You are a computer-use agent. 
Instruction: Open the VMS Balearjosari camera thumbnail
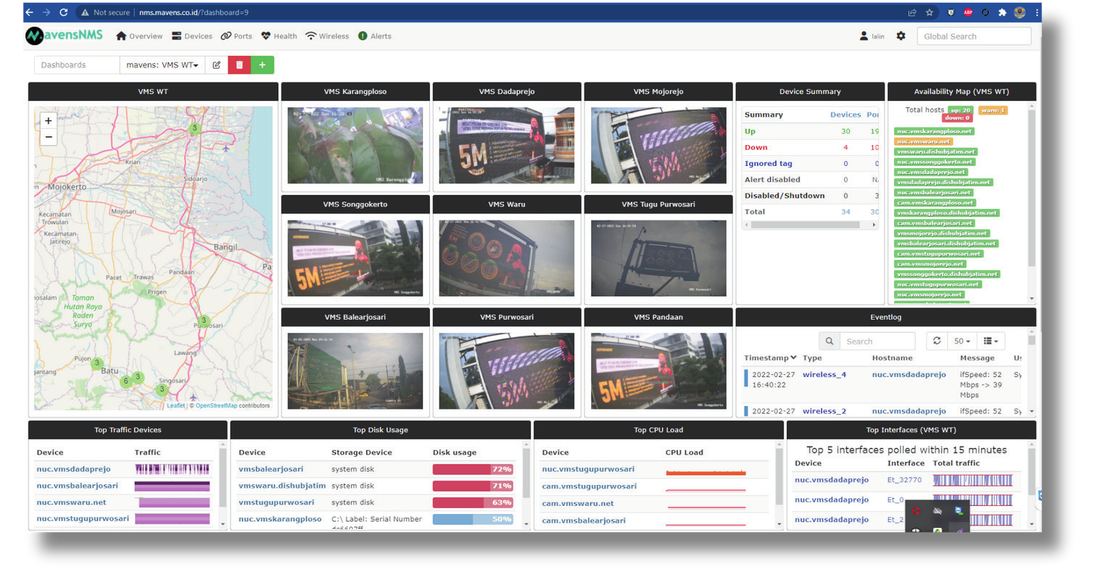coord(355,371)
